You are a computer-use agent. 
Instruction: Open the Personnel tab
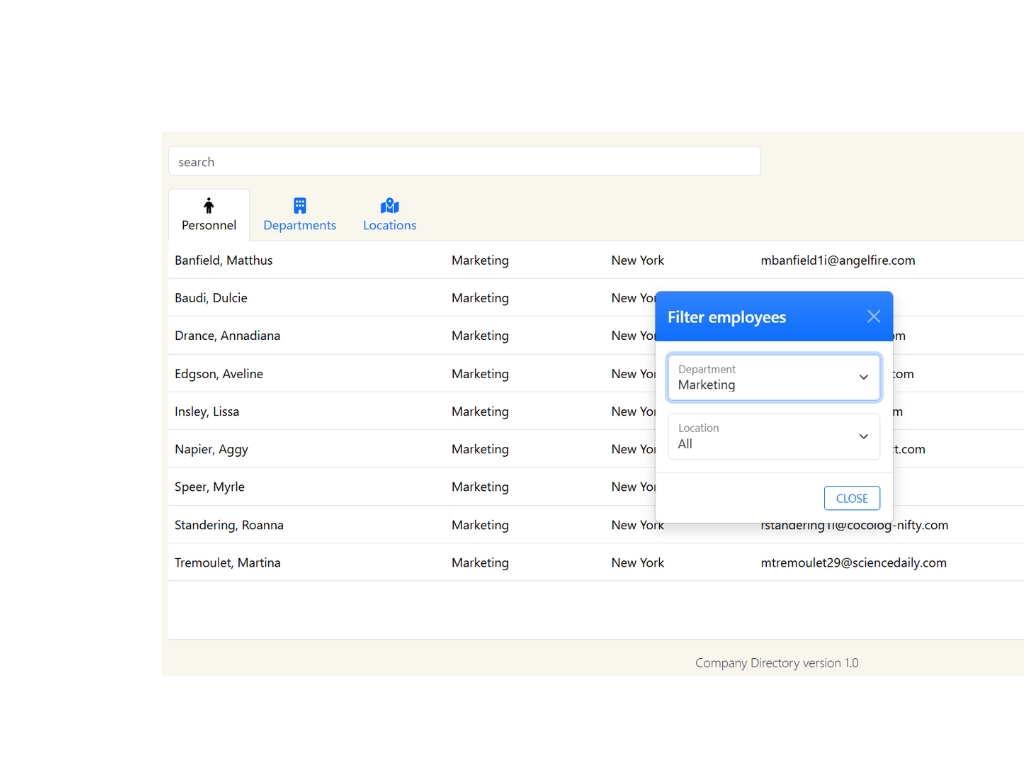coord(208,213)
